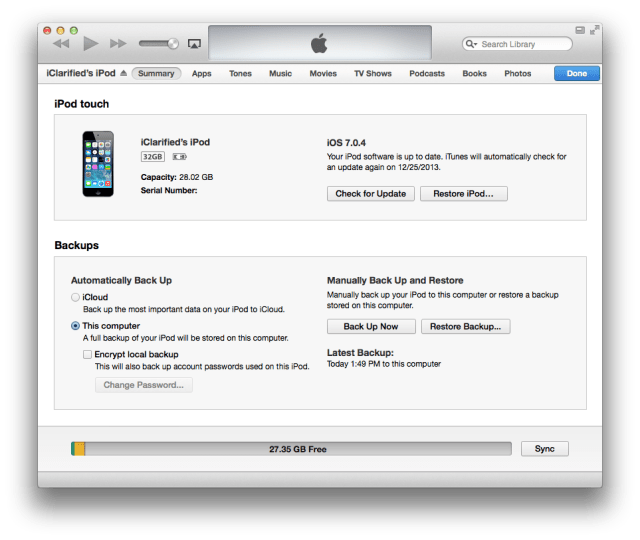
Task: Open the Apps tab
Action: (x=202, y=73)
